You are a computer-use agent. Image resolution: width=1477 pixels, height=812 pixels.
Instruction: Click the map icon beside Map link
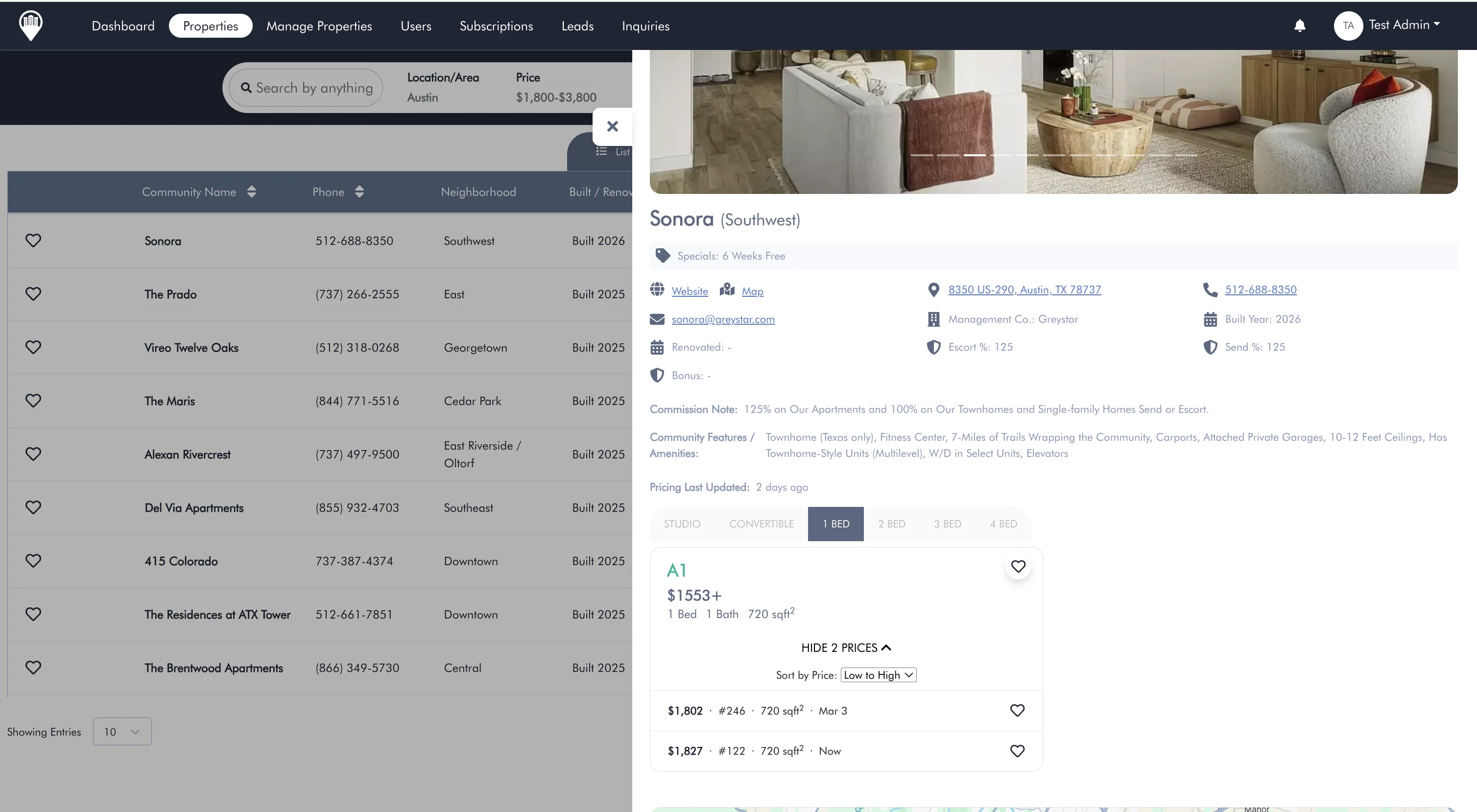(727, 289)
